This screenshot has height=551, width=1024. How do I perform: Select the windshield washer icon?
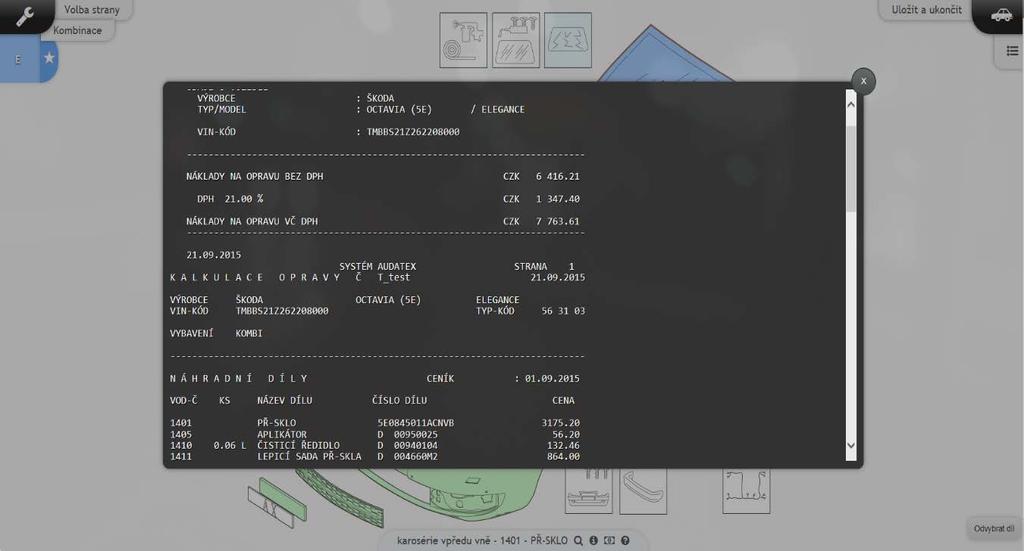click(515, 40)
